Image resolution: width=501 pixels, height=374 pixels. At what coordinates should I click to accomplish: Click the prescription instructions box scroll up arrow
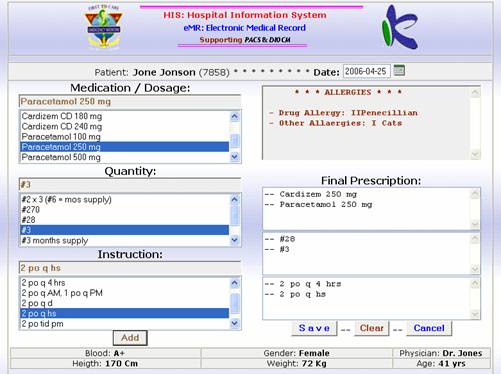(x=475, y=284)
